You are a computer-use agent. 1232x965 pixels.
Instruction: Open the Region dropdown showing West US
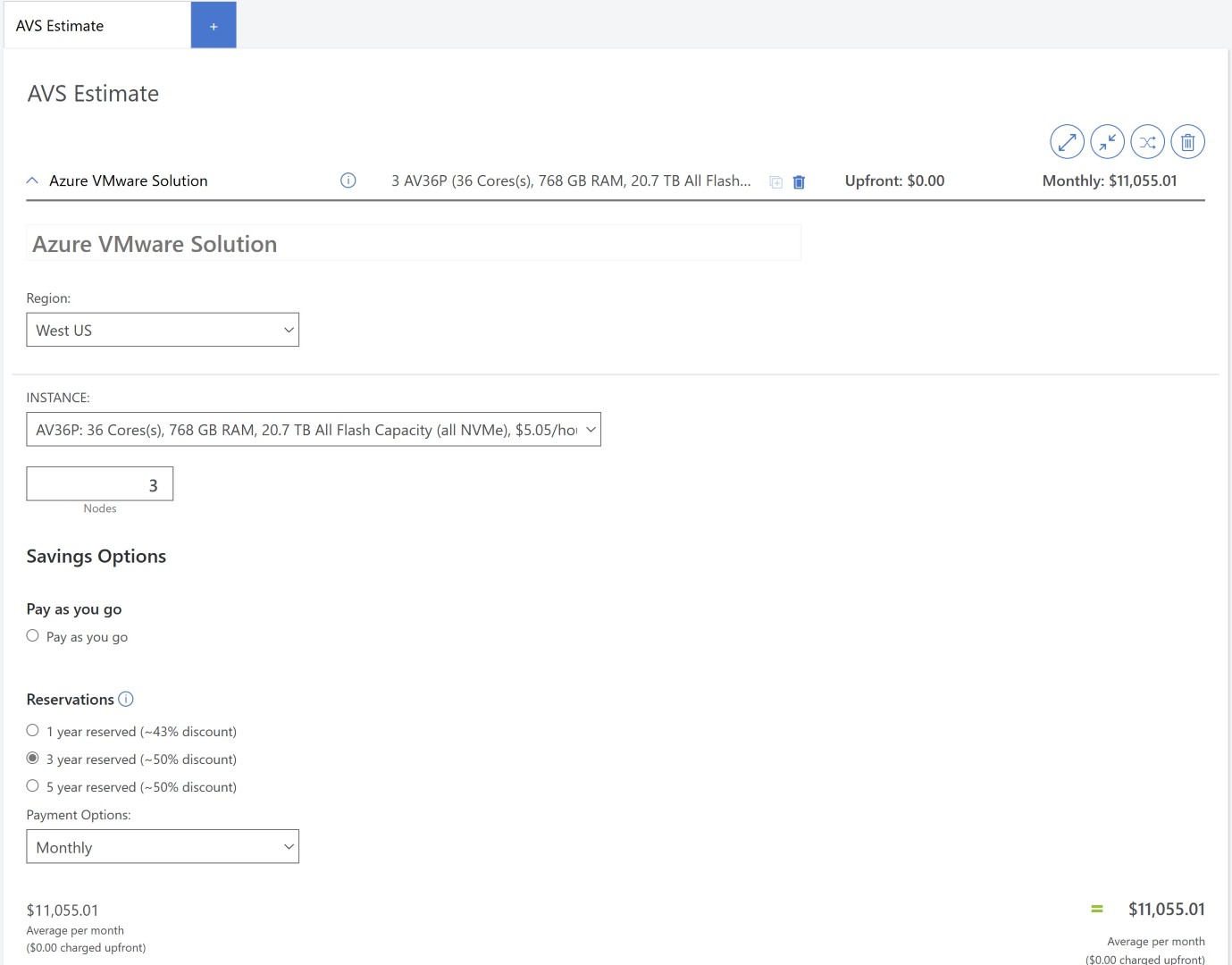pos(163,330)
